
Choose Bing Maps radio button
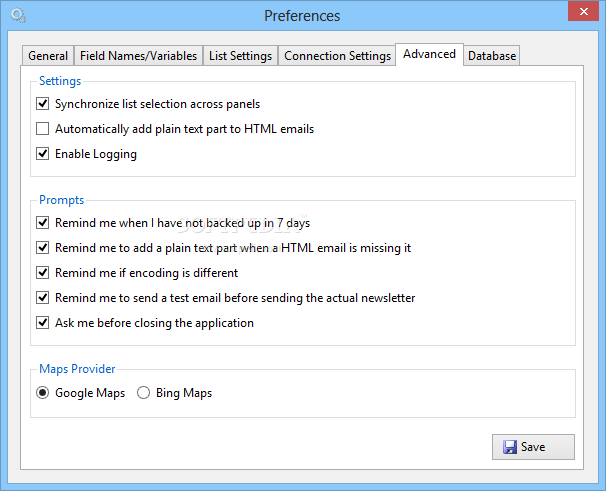[143, 393]
